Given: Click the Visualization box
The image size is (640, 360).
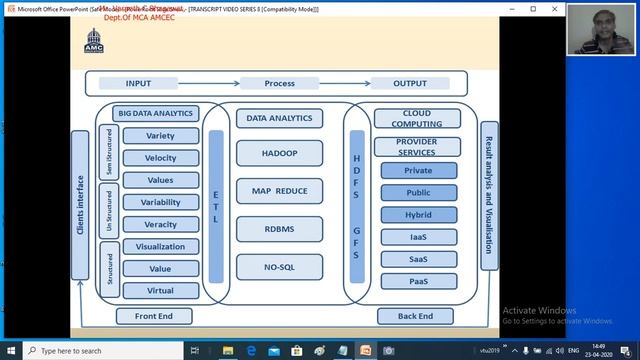Looking at the screenshot, I should [160, 247].
